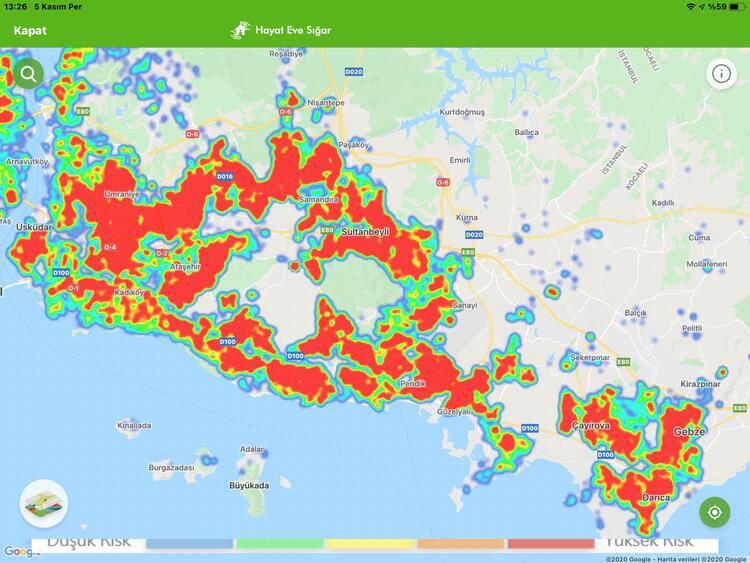Viewport: 750px width, 563px height.
Task: Tap the Burgazadası island label
Action: [x=171, y=467]
